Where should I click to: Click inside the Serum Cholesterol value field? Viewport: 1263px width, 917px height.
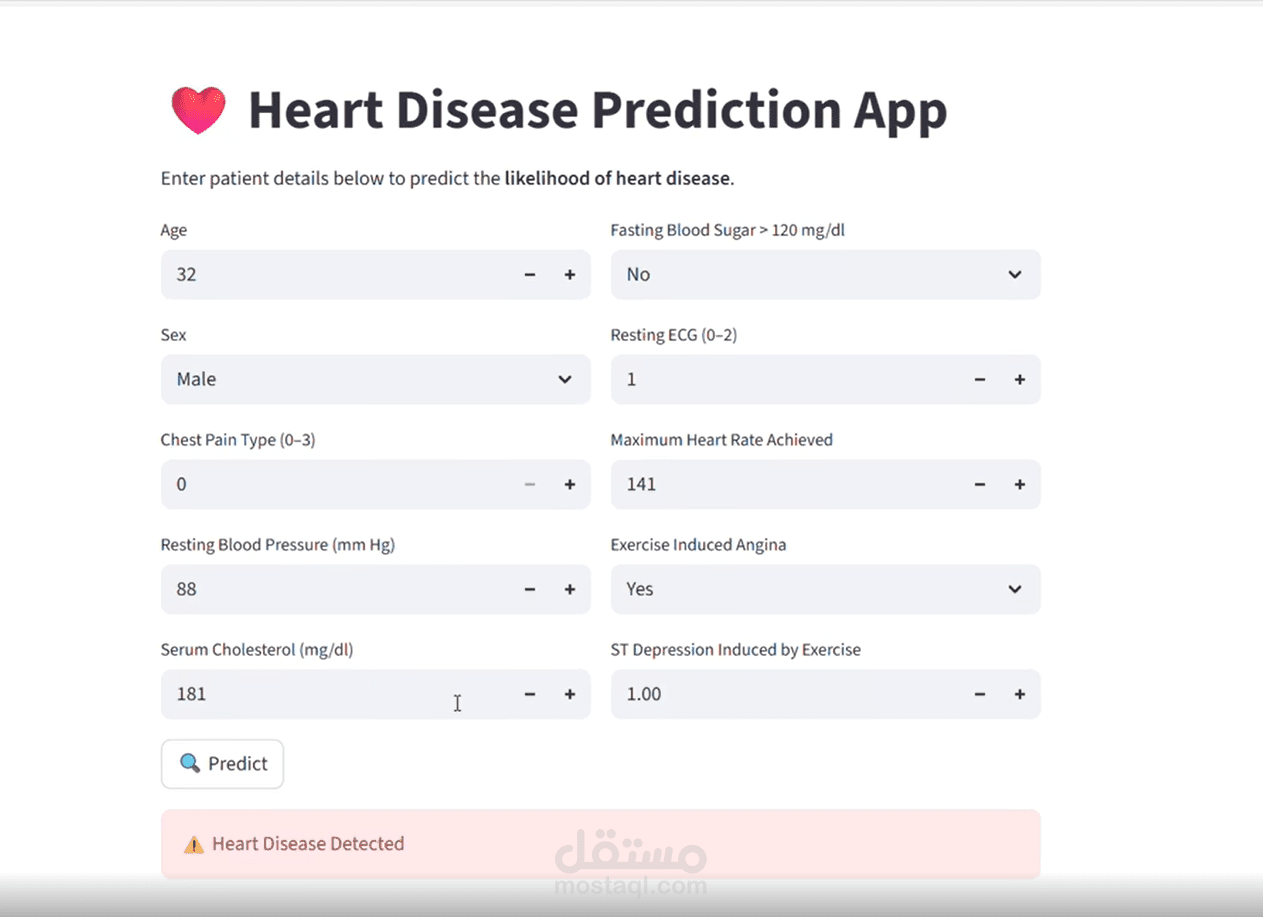(x=300, y=694)
